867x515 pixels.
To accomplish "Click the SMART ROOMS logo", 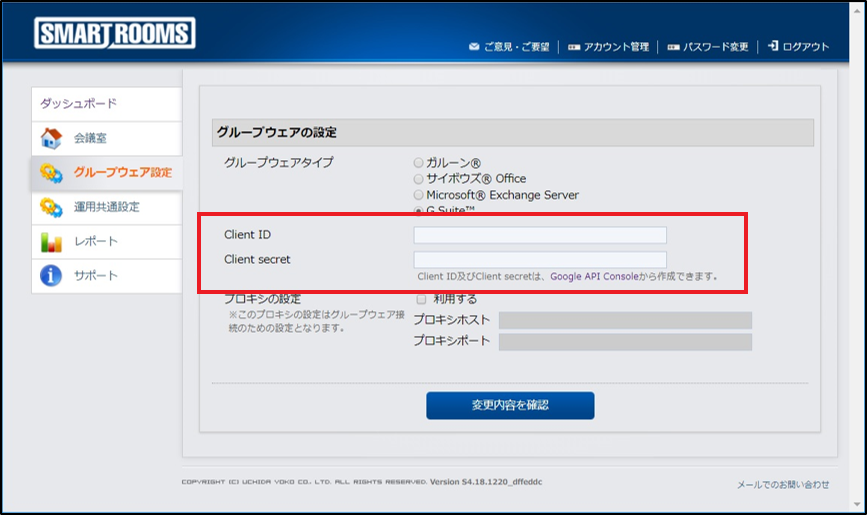I will pyautogui.click(x=114, y=34).
